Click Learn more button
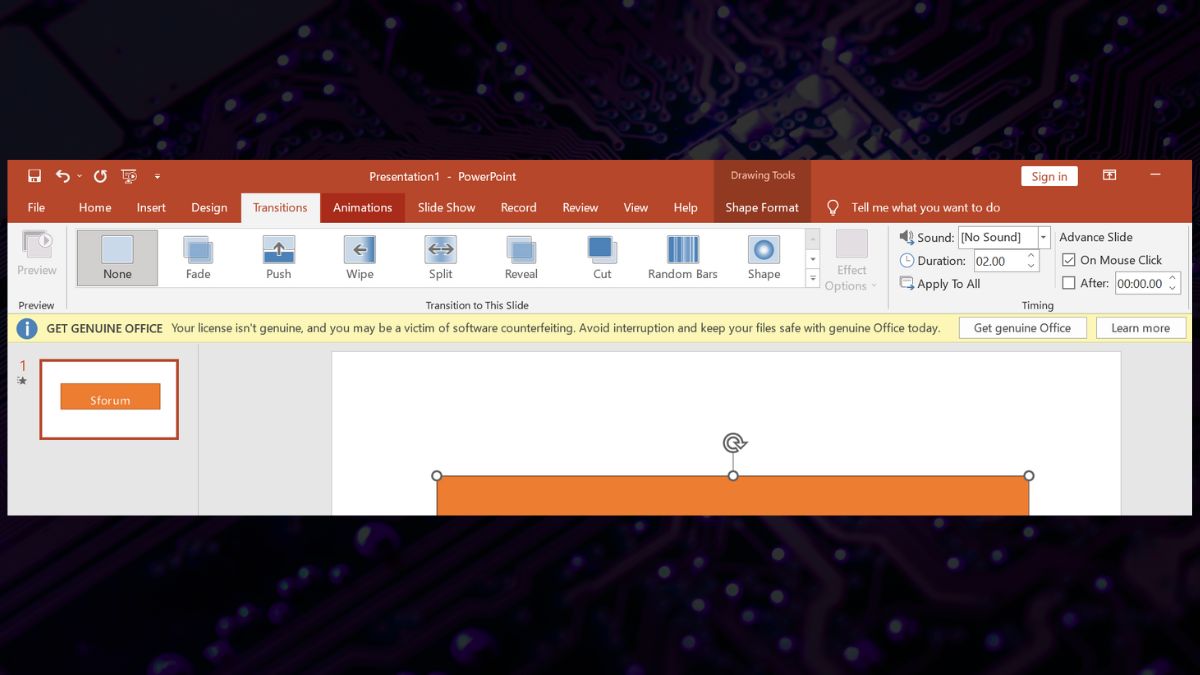 pos(1140,328)
